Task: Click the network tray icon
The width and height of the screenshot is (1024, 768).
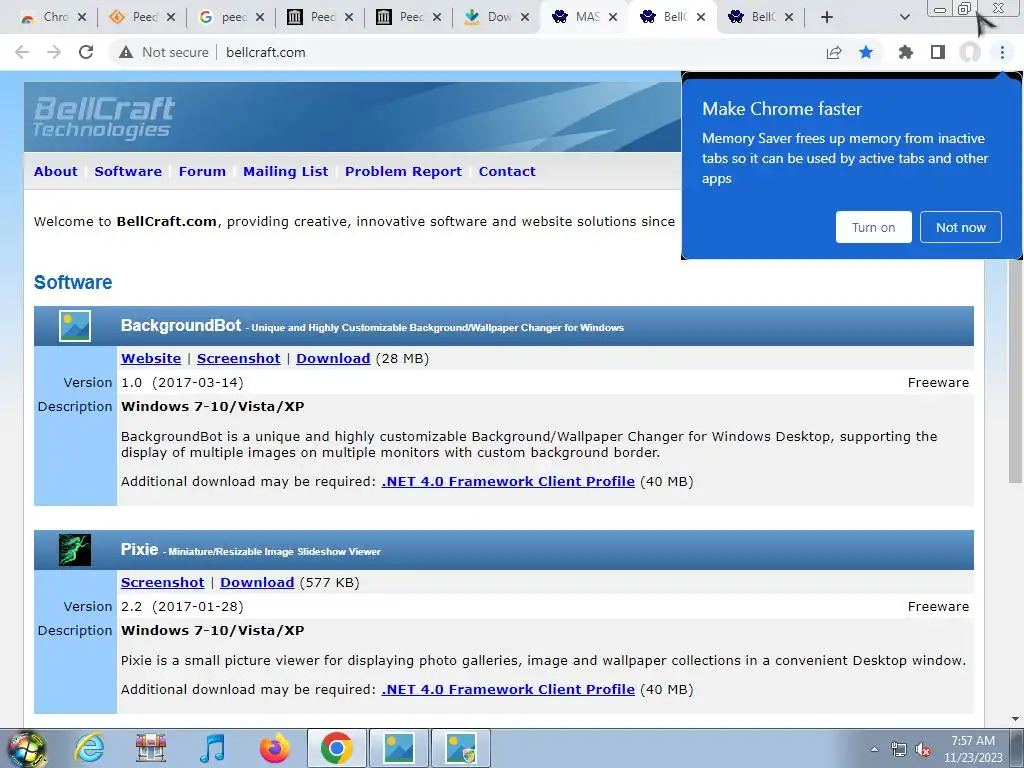Action: tap(899, 750)
